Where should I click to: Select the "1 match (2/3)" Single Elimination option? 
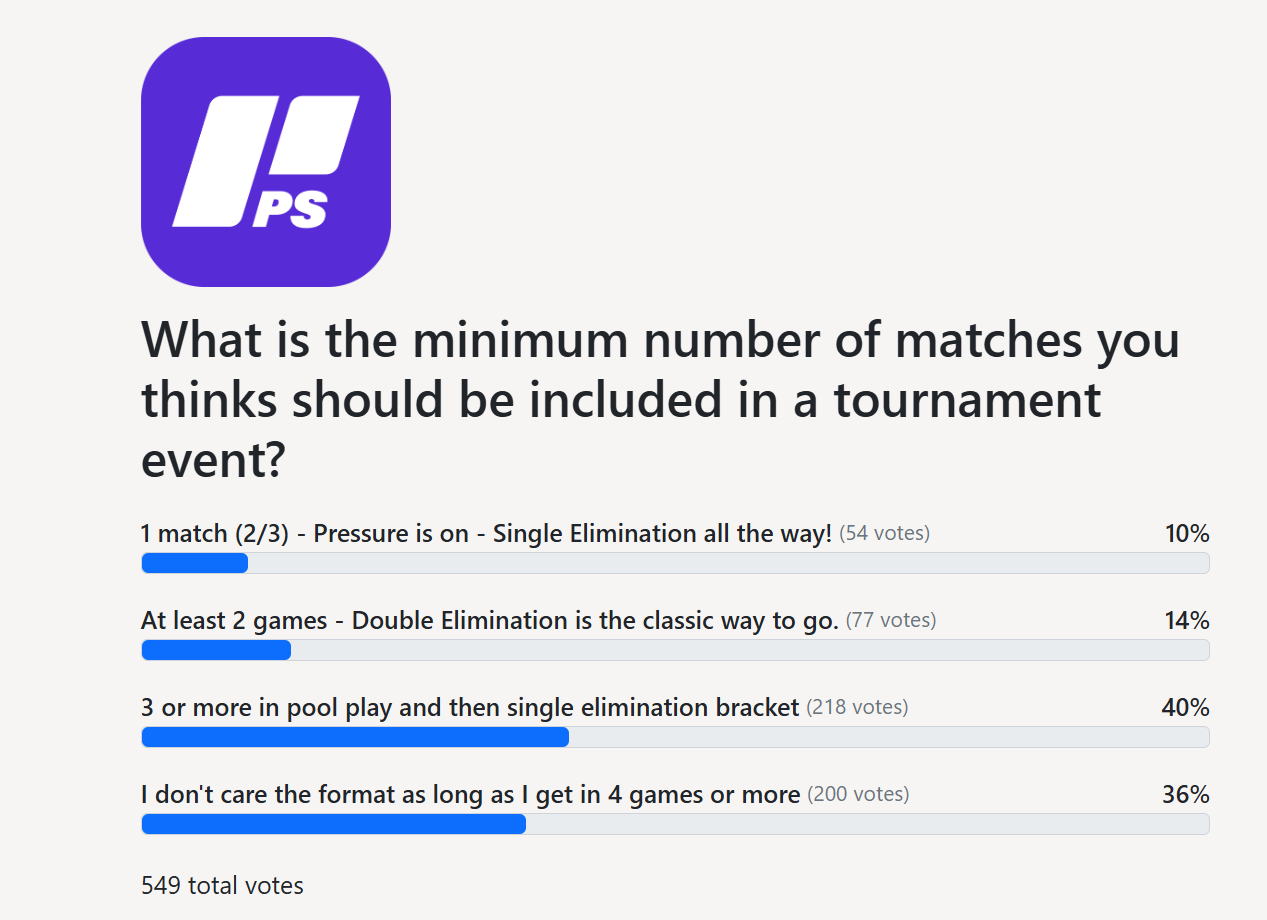[486, 534]
